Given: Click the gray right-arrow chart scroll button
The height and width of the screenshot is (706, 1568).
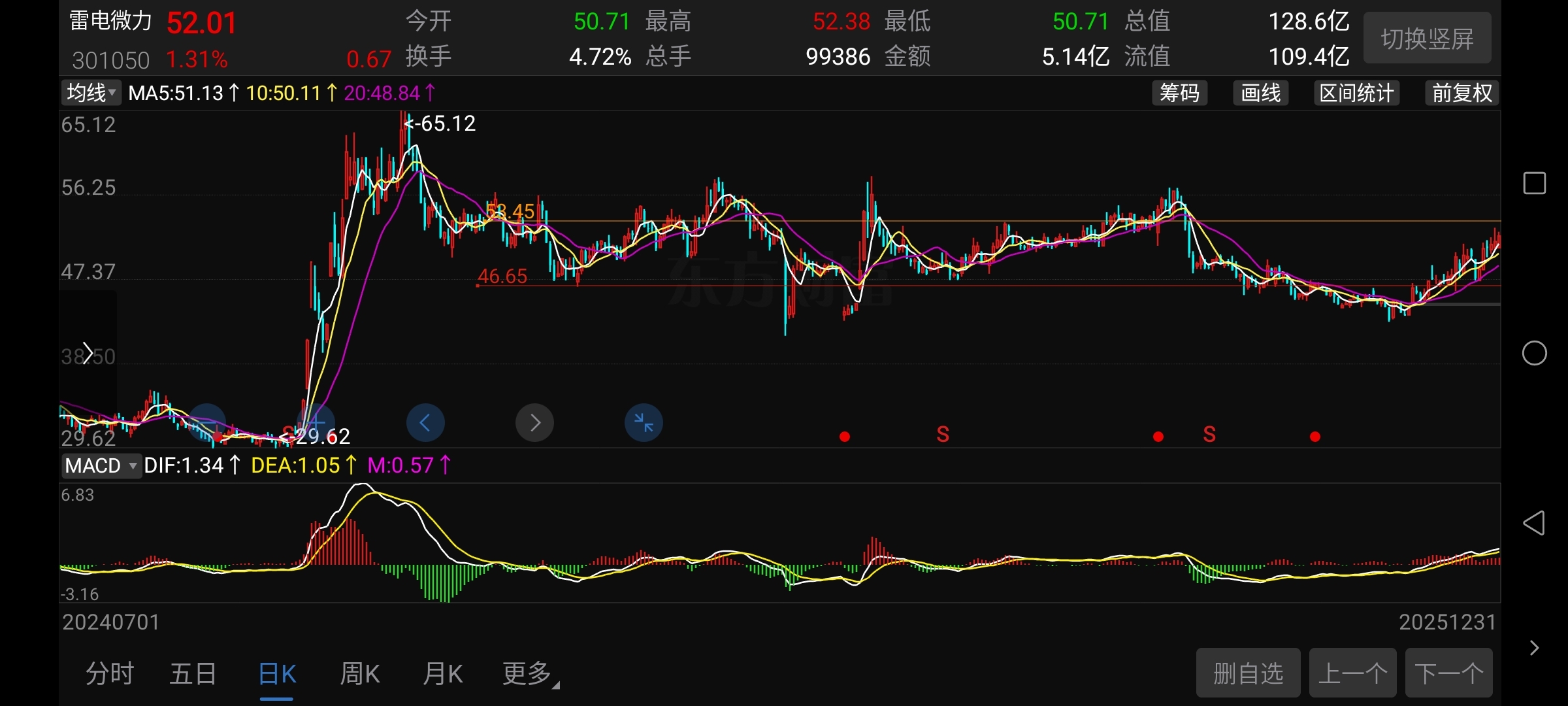Looking at the screenshot, I should click(x=534, y=423).
